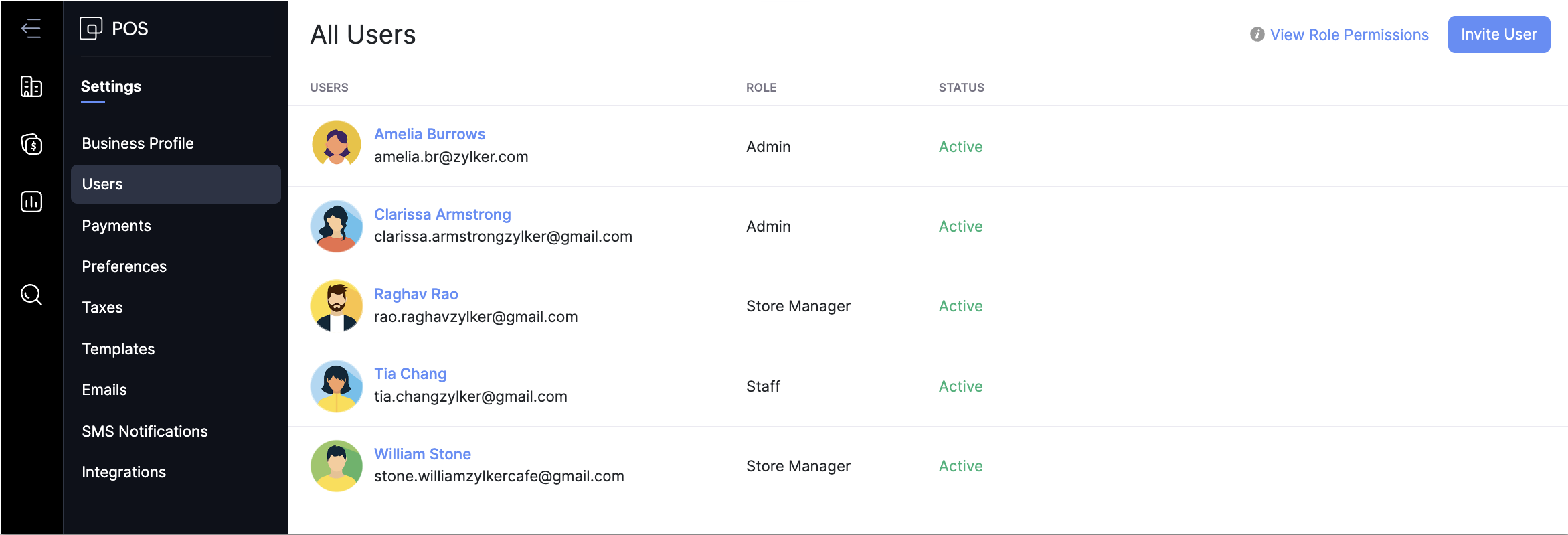Image resolution: width=1568 pixels, height=535 pixels.
Task: Click the info icon beside View Role Permissions
Action: point(1257,34)
